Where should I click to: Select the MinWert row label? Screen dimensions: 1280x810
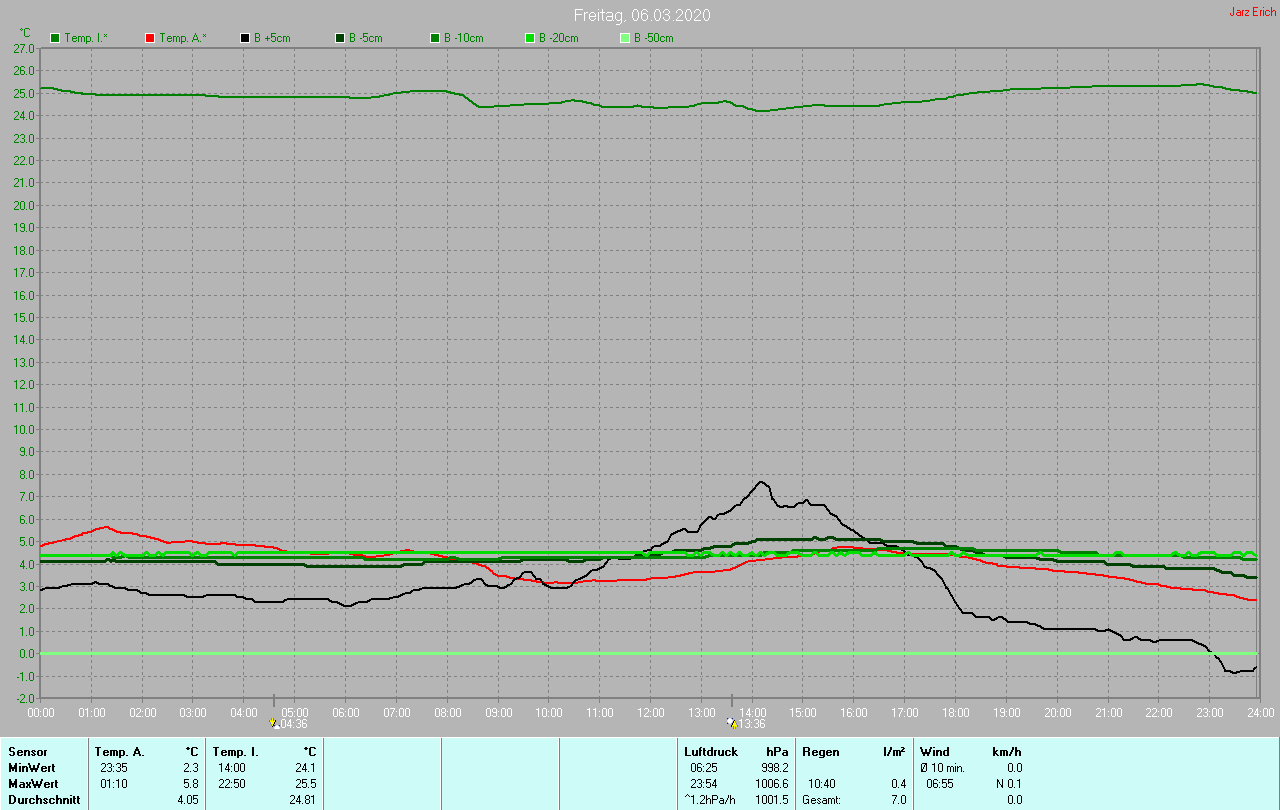coord(30,767)
